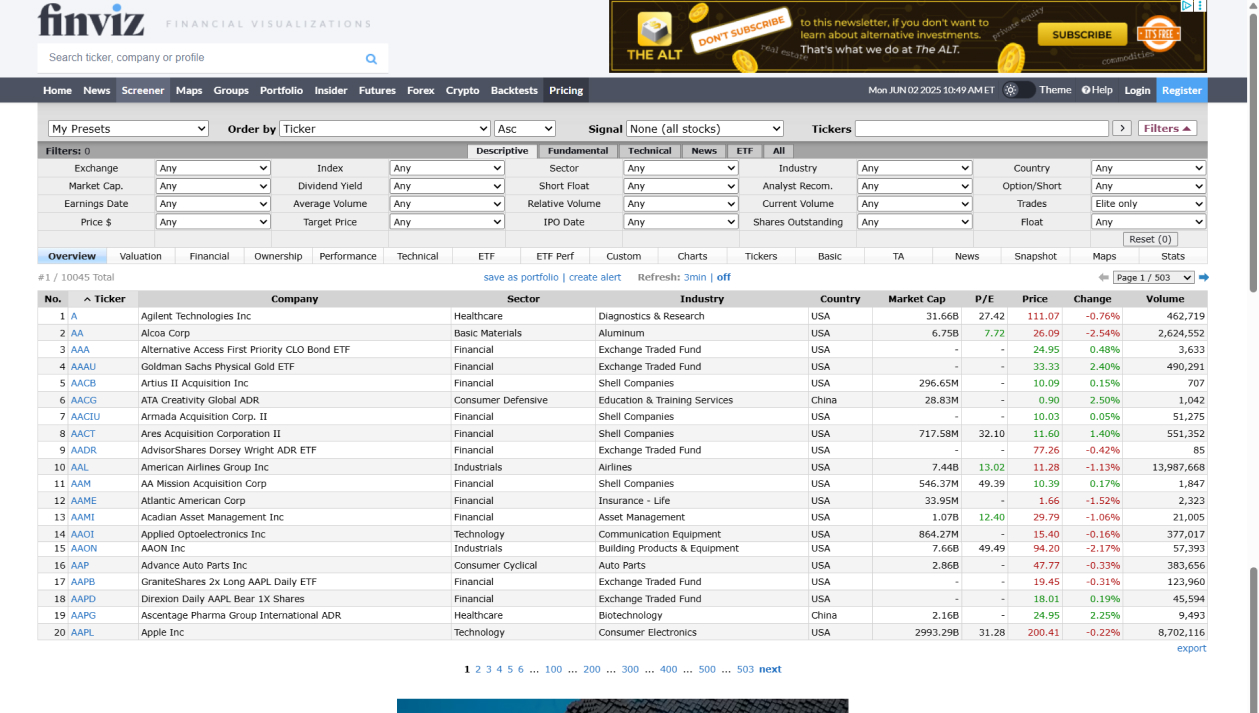Click the export link below the table
Viewport: 1259px width, 713px height.
tap(1191, 648)
